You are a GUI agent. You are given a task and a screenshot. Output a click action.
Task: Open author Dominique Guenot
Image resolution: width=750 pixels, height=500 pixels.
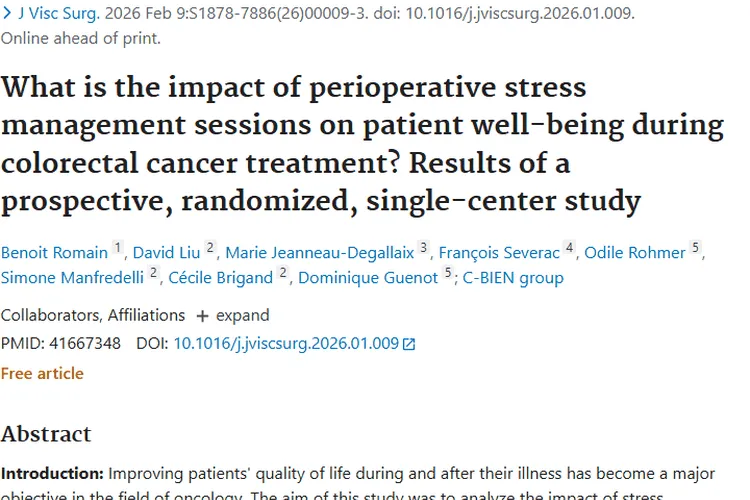click(x=368, y=277)
